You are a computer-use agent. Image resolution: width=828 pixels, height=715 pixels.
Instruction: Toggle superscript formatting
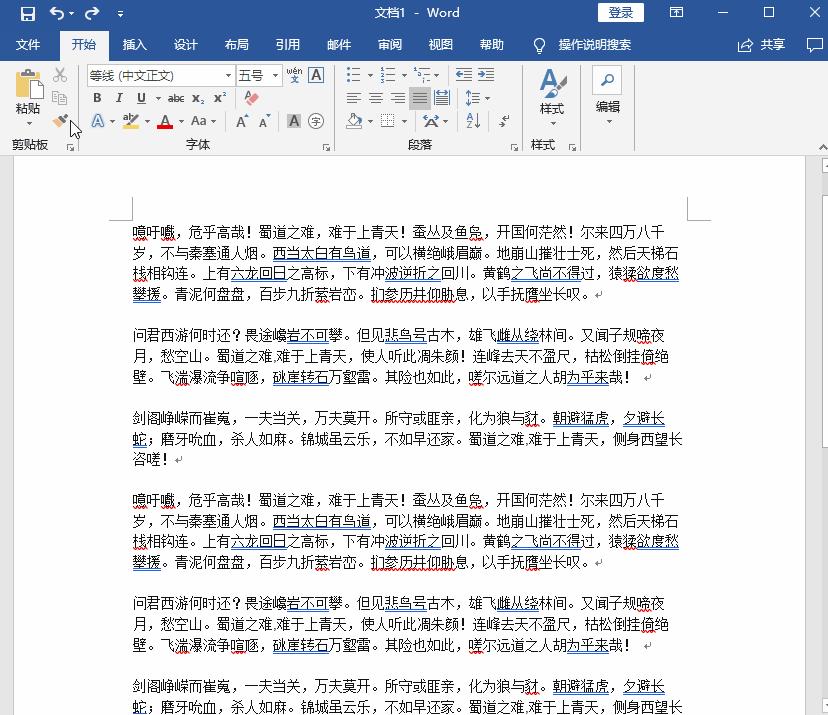coord(220,98)
